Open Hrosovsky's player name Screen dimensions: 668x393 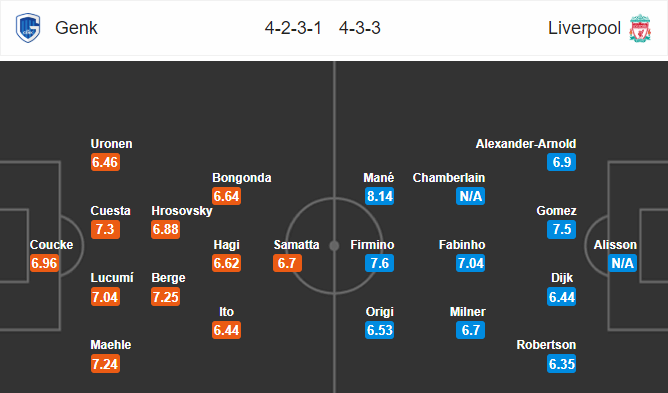[182, 211]
